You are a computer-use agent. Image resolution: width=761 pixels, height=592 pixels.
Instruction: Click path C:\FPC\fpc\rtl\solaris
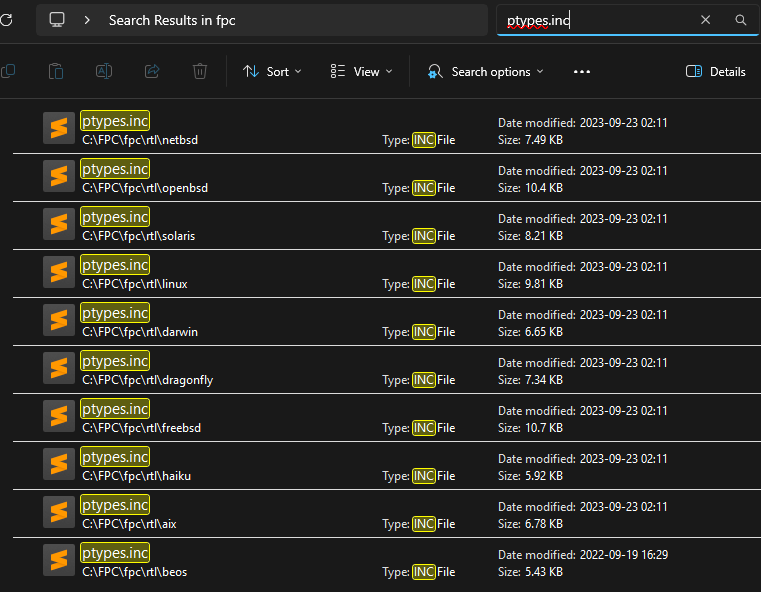coord(139,236)
